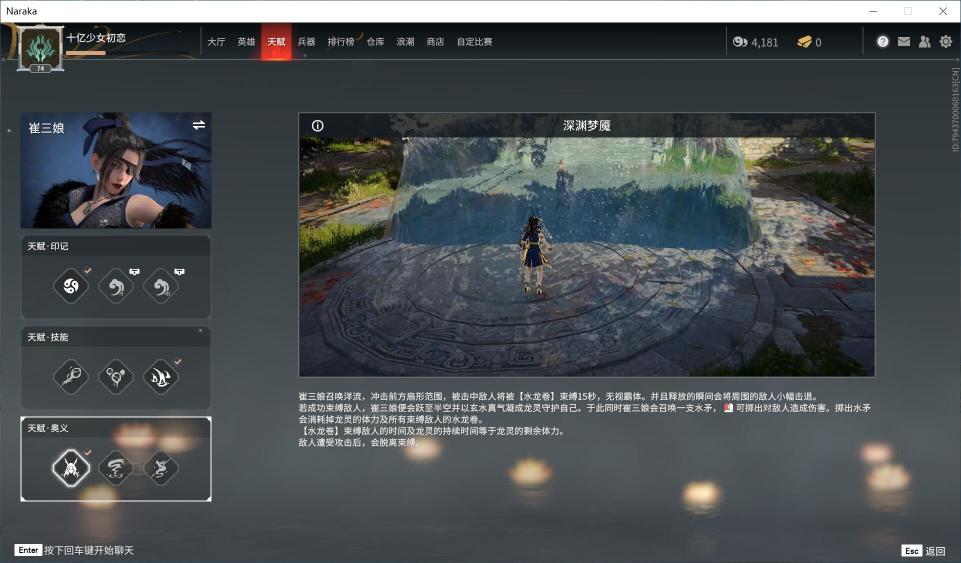Click the Enter chat prompt

(x=74, y=550)
